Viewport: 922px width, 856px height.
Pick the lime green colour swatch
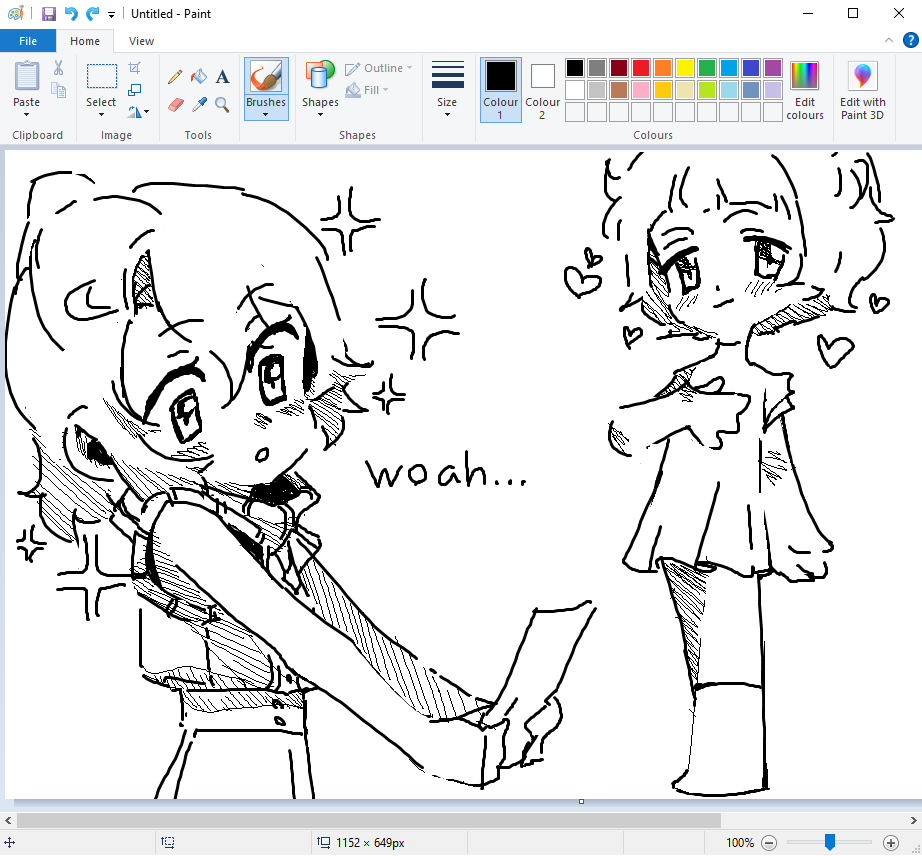pyautogui.click(x=707, y=90)
